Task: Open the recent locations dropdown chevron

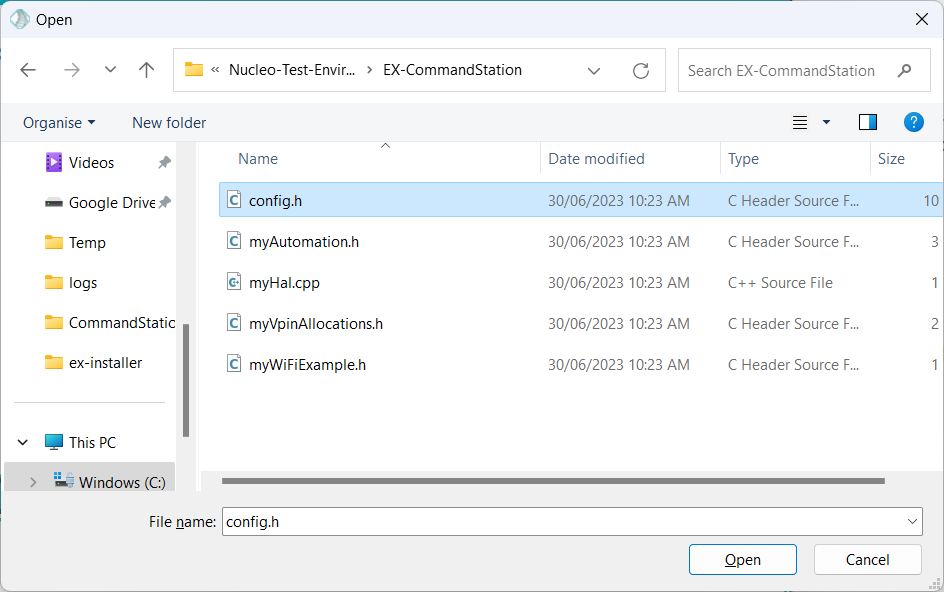Action: 110,70
